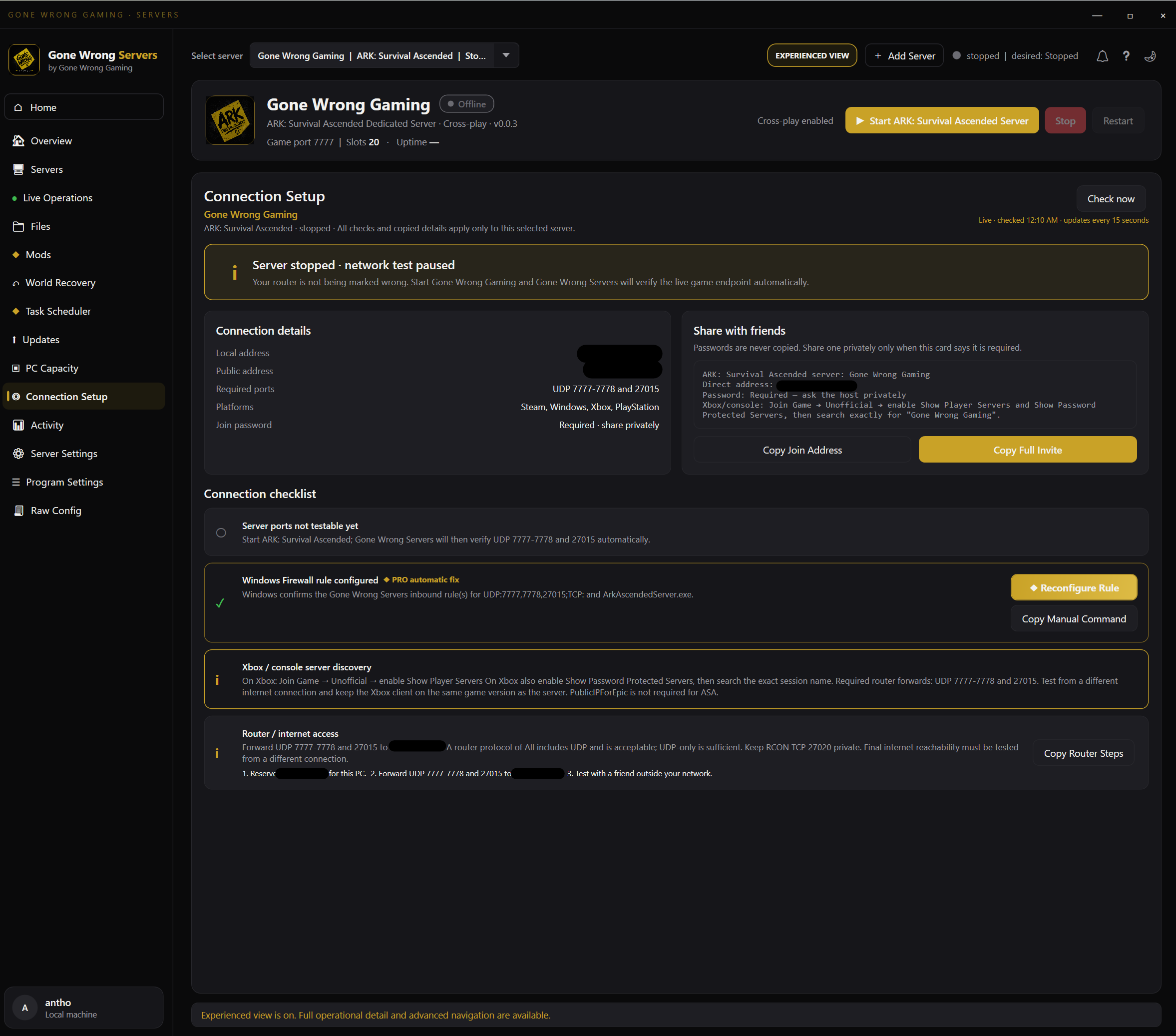Click the Gone Wrong Servers logo
Image resolution: width=1176 pixels, height=1036 pixels.
24,59
